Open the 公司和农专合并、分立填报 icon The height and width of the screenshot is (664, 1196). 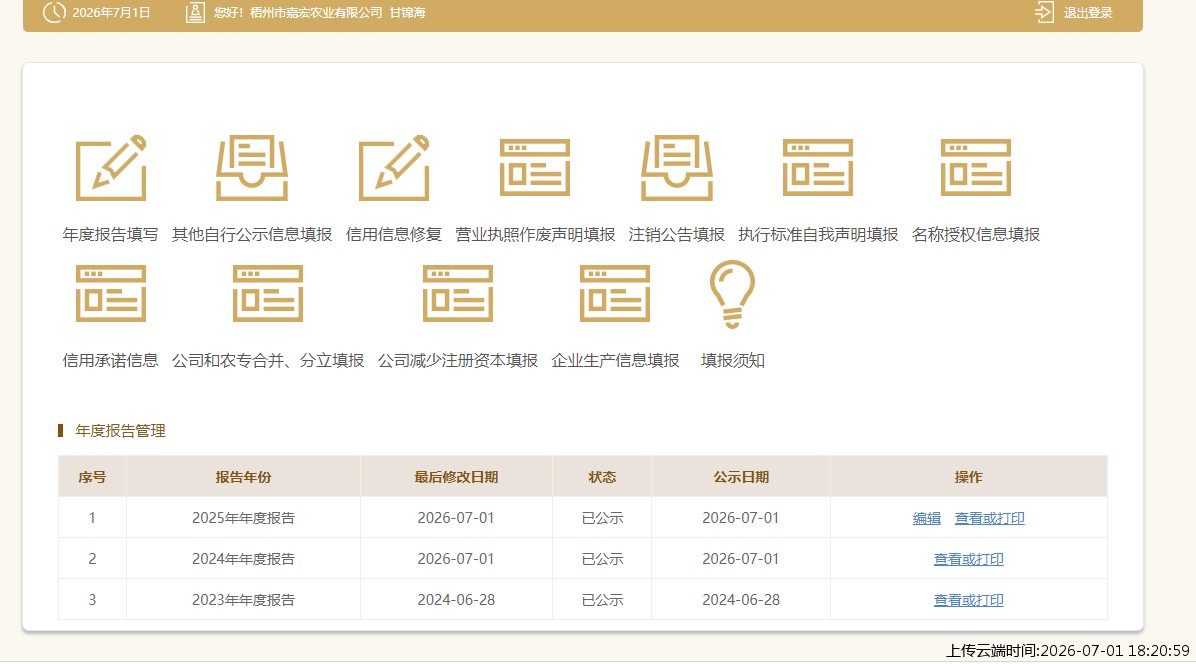tap(268, 294)
